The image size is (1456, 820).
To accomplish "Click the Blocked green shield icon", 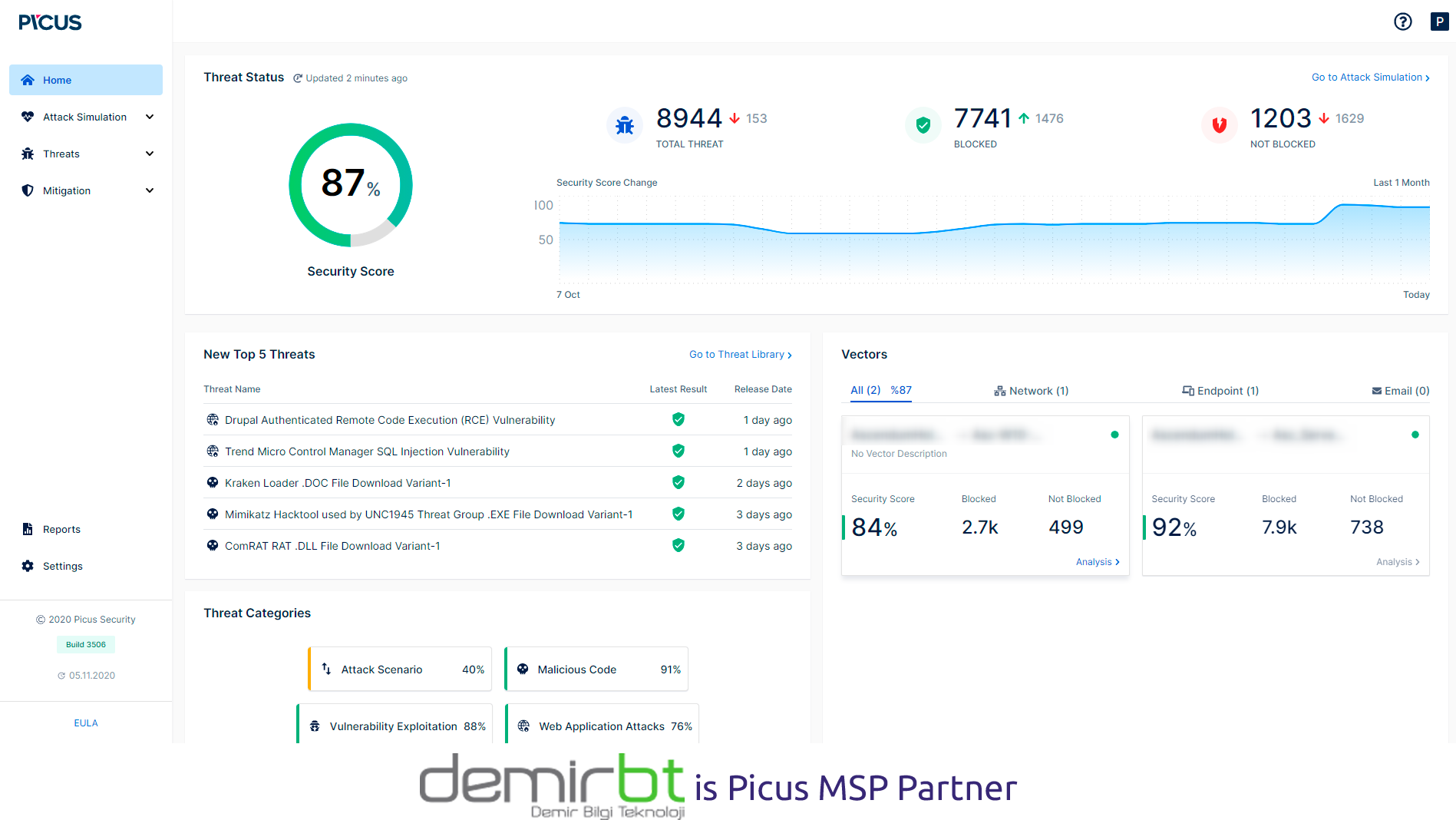I will click(x=923, y=125).
